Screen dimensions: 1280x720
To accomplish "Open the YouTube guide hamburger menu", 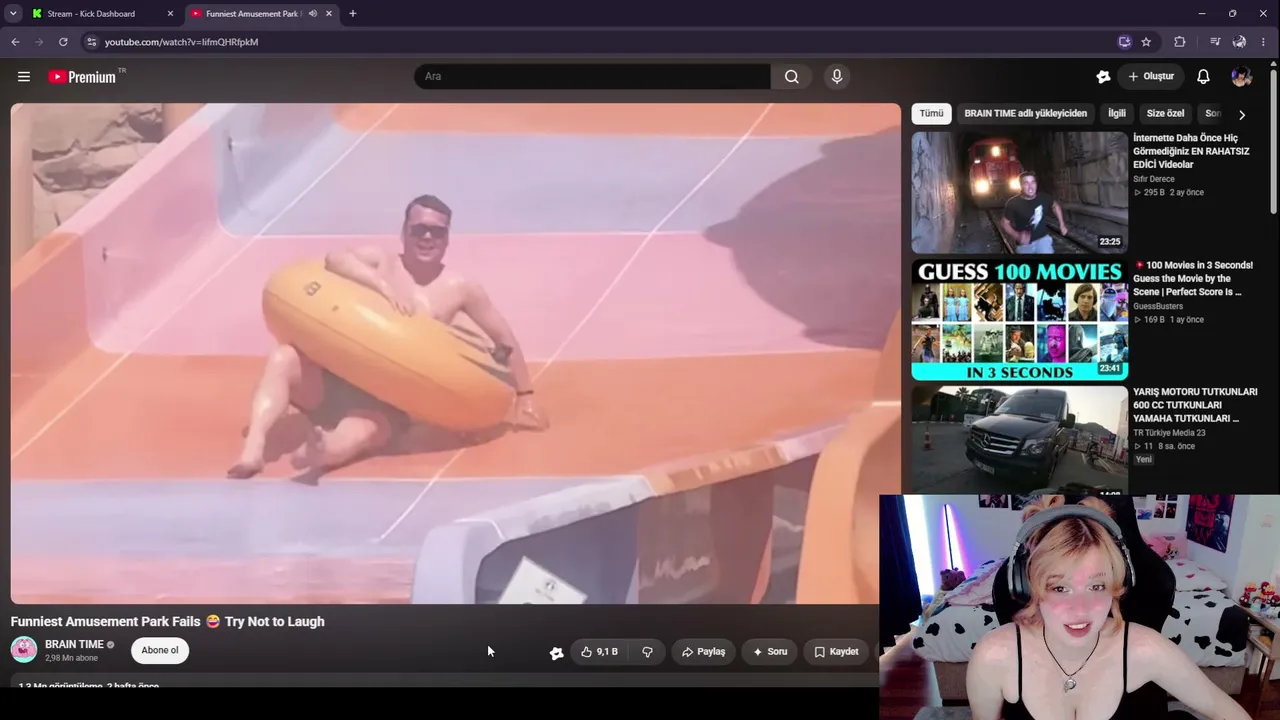I will click(24, 77).
